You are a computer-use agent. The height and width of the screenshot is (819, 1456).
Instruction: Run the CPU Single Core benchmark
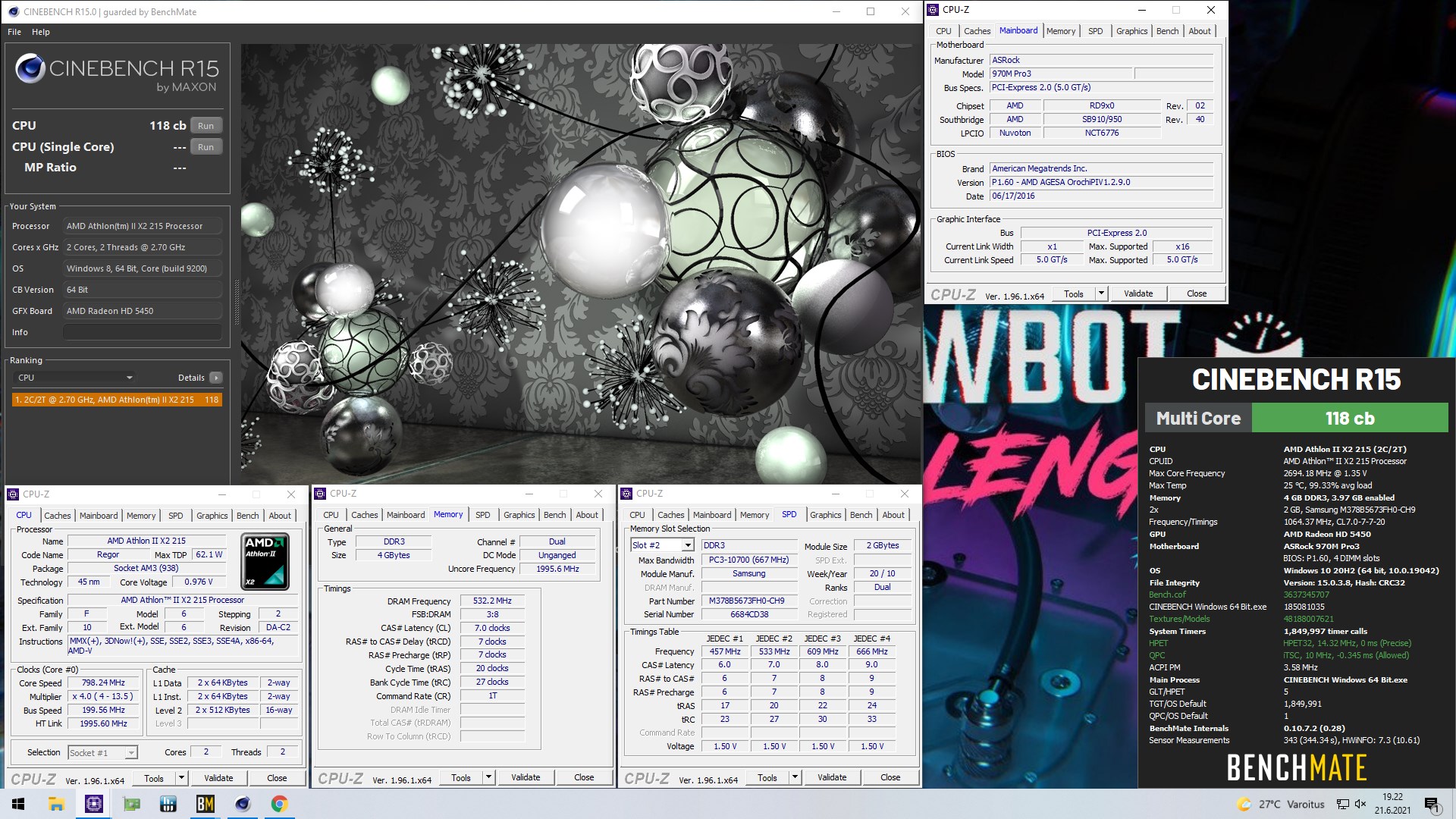tap(206, 147)
